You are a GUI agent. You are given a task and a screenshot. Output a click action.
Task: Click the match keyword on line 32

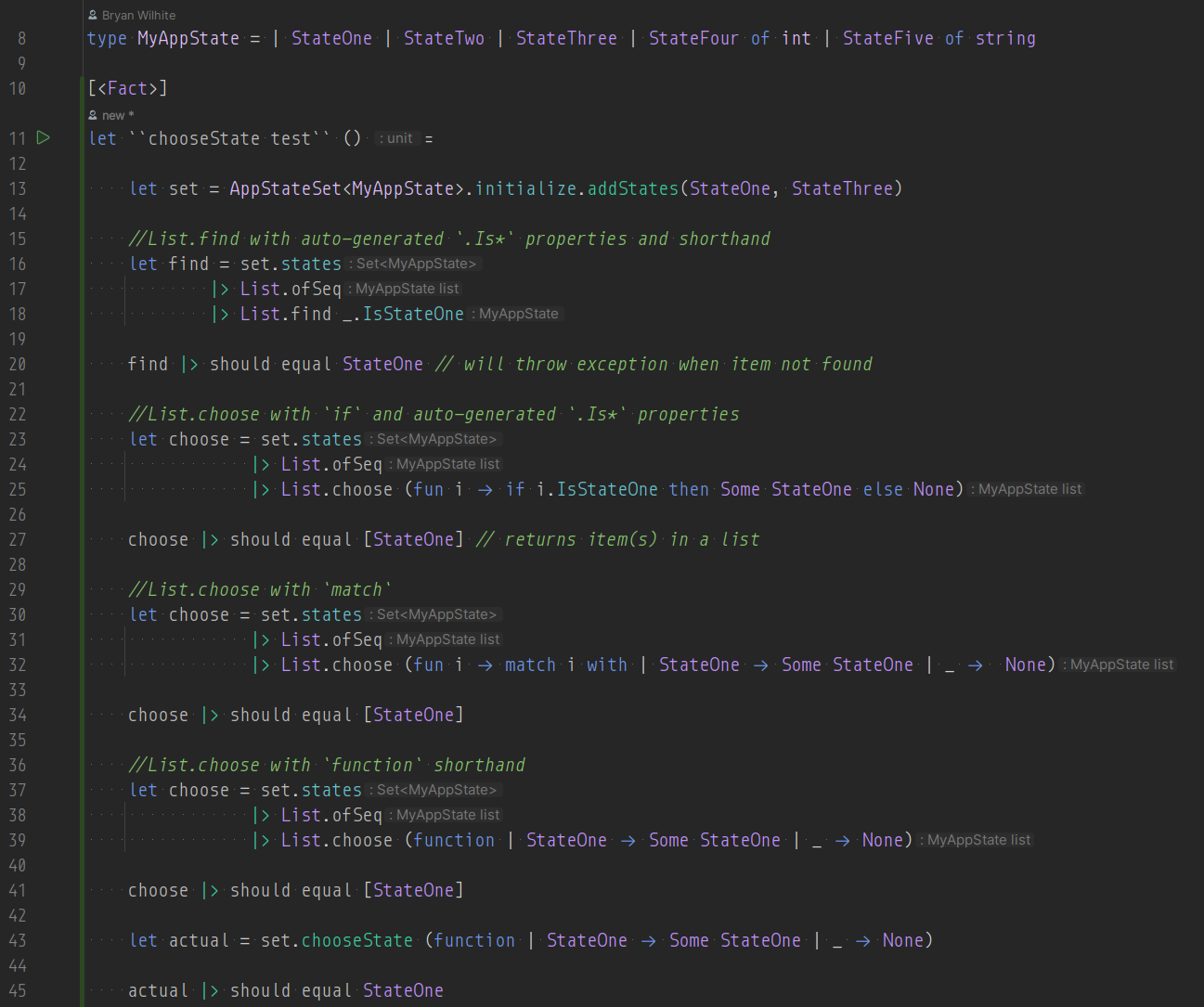point(530,665)
